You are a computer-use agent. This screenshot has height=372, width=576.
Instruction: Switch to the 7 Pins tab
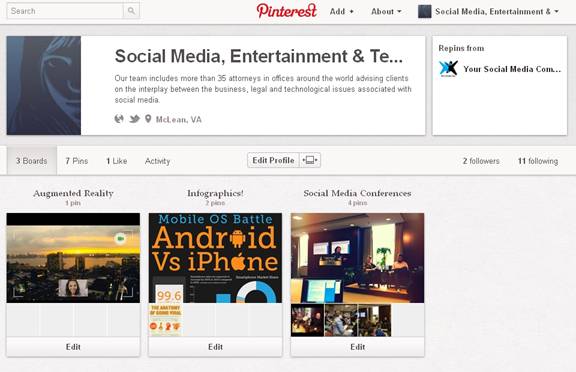77,161
